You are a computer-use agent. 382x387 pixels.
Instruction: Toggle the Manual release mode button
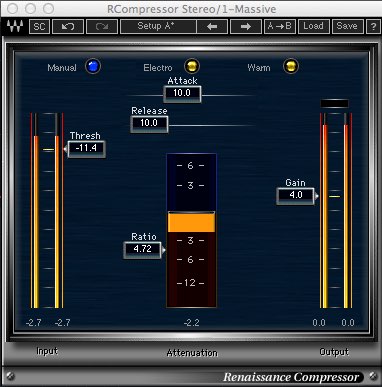point(93,66)
